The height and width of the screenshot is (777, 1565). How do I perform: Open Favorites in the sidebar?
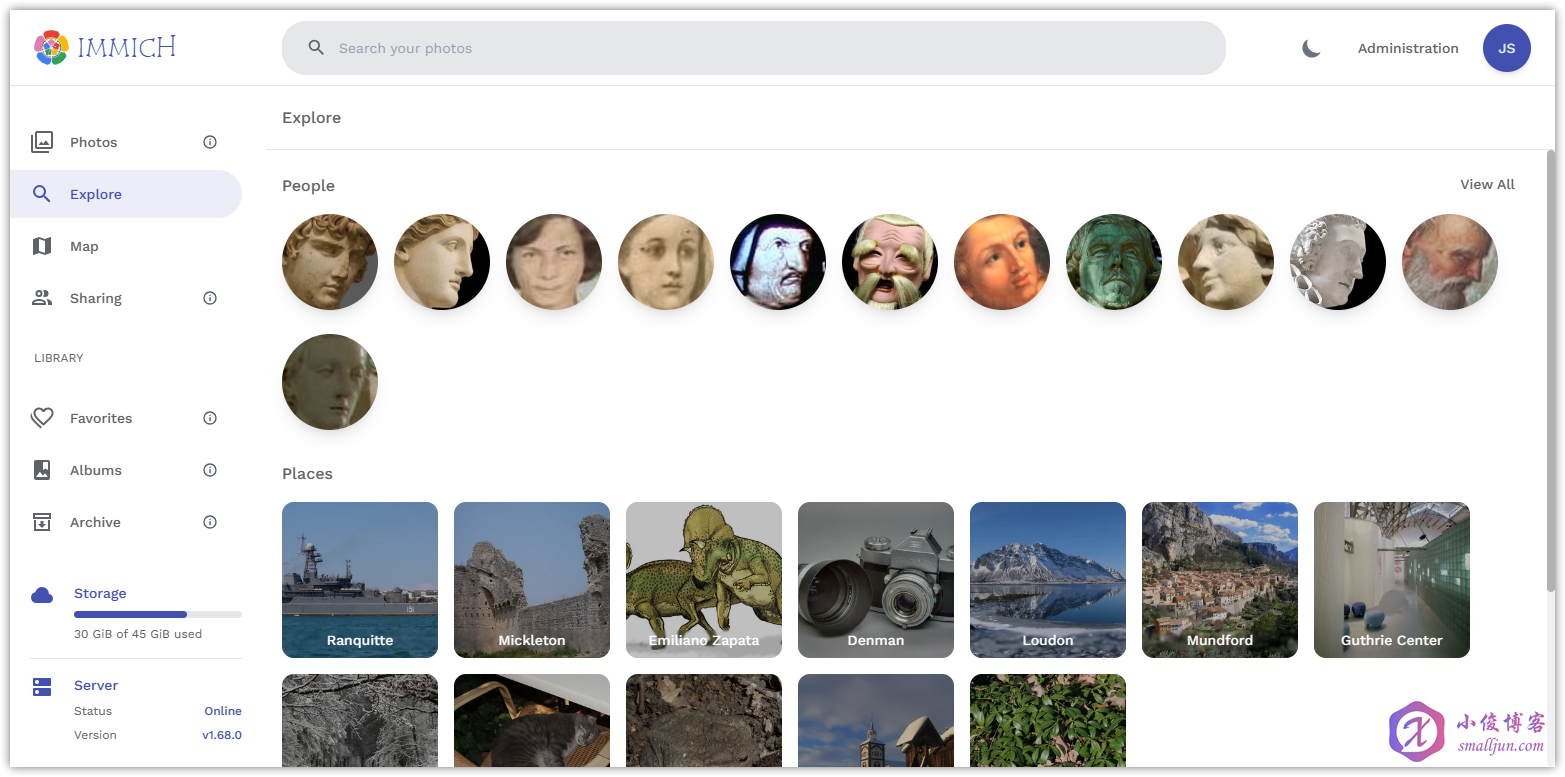click(x=126, y=418)
